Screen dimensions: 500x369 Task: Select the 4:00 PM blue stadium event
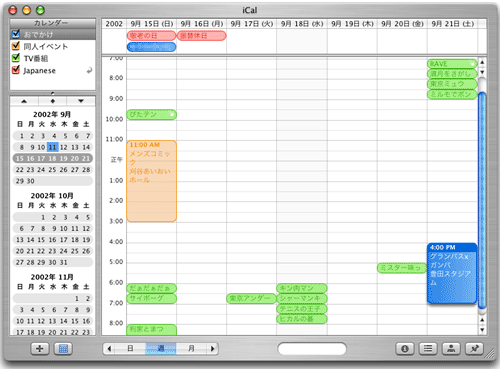452,273
